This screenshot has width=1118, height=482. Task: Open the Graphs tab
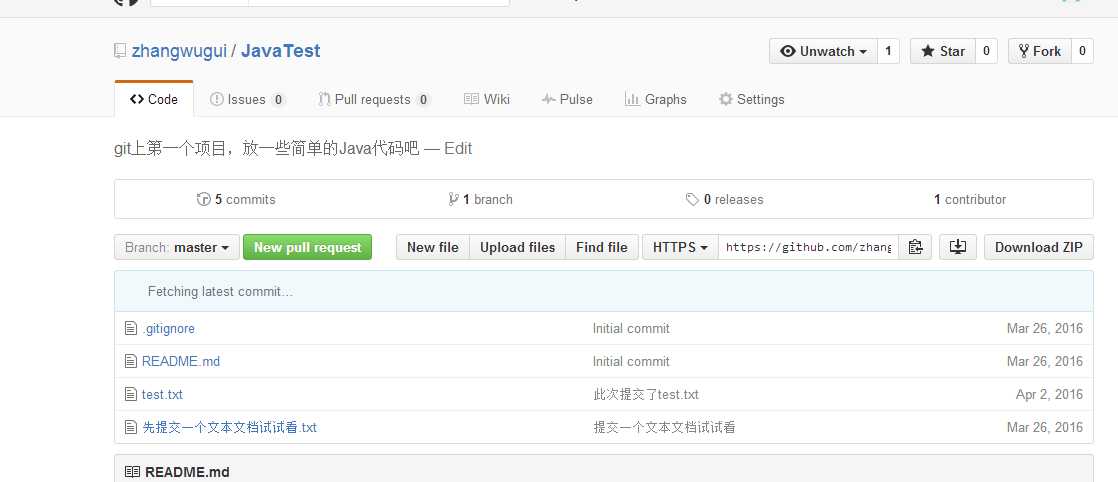tap(655, 99)
